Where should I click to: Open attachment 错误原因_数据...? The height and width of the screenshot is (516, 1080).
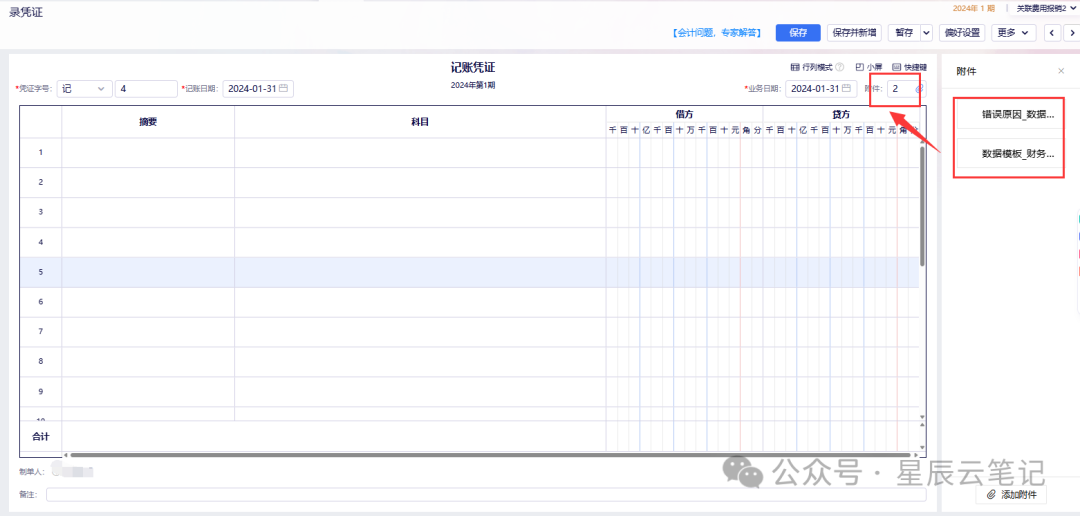point(1011,115)
